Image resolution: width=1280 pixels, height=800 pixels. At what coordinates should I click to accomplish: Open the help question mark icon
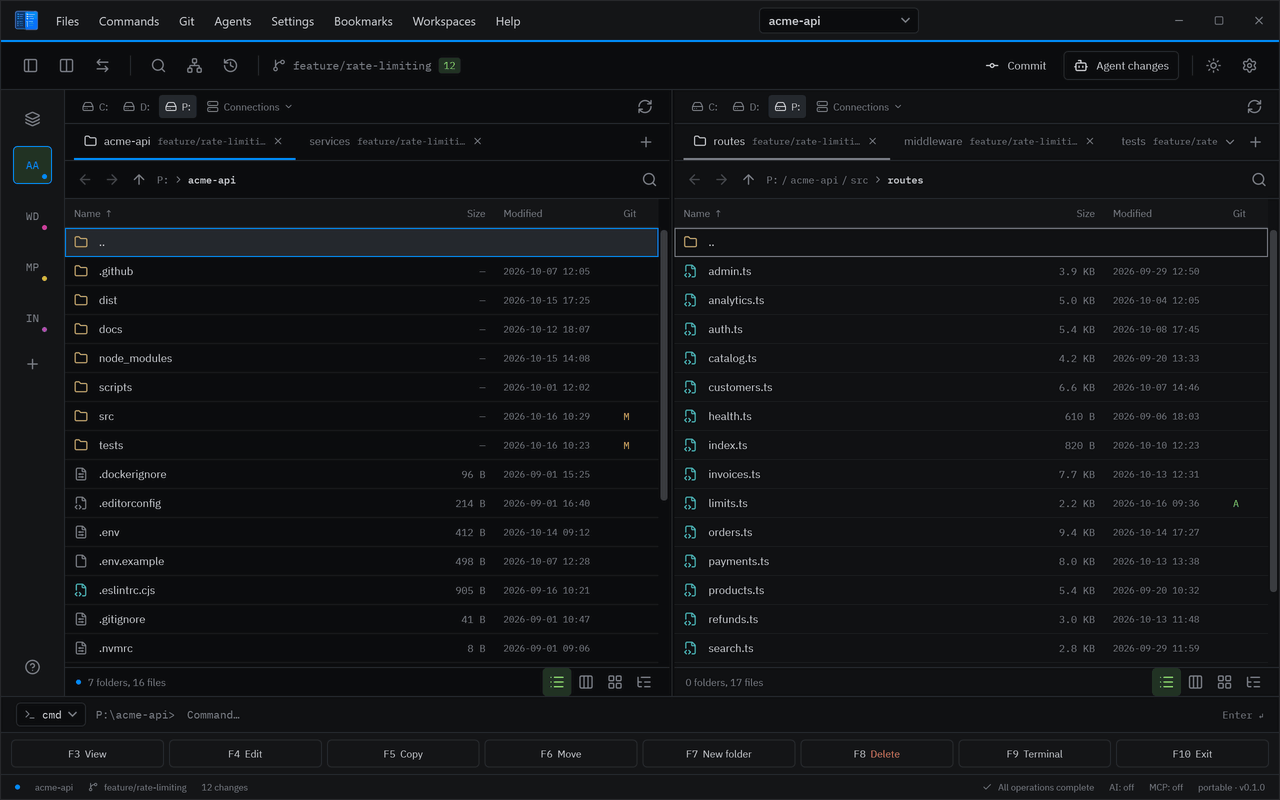click(x=33, y=667)
